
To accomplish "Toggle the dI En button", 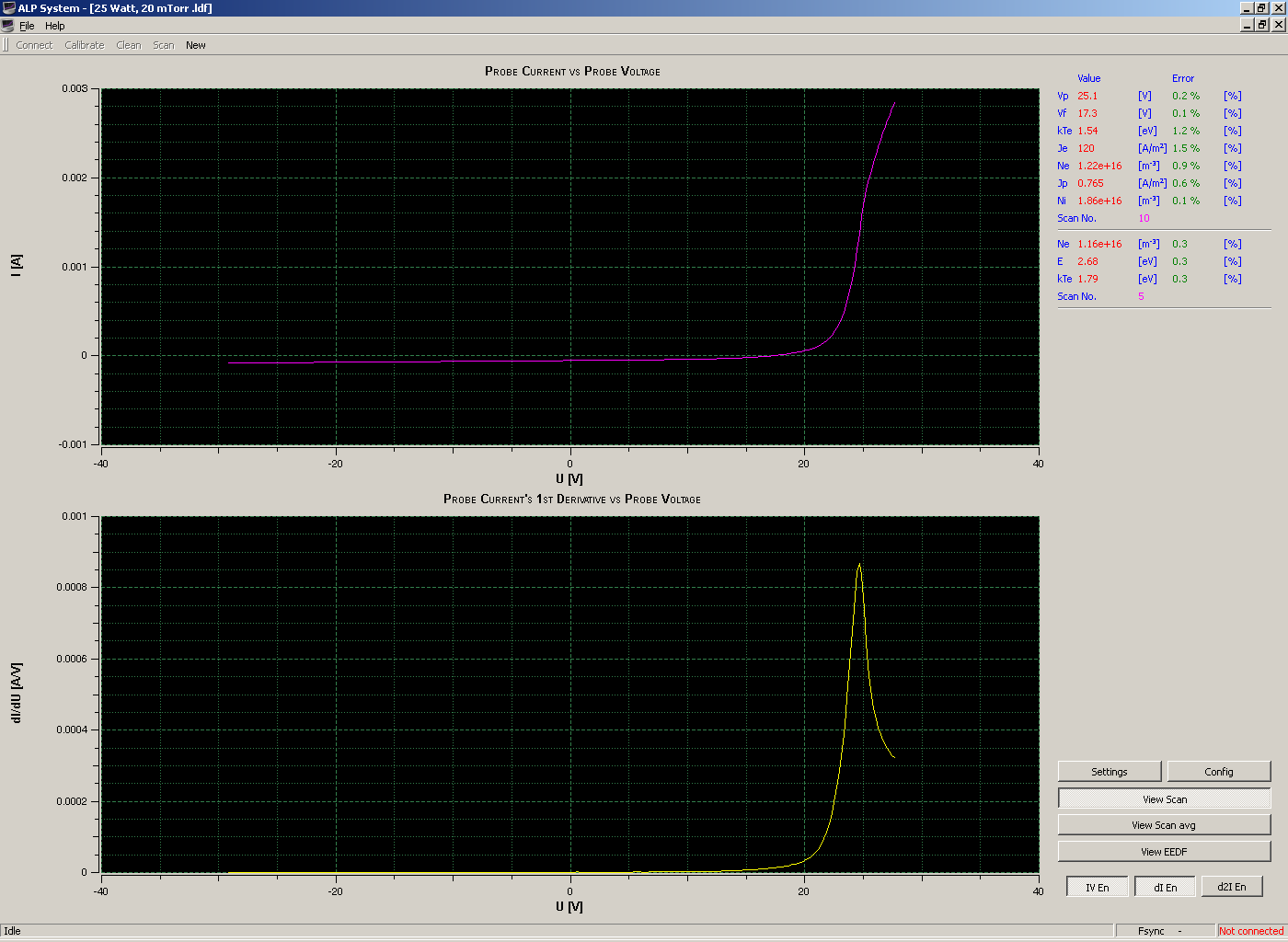I will (1166, 887).
